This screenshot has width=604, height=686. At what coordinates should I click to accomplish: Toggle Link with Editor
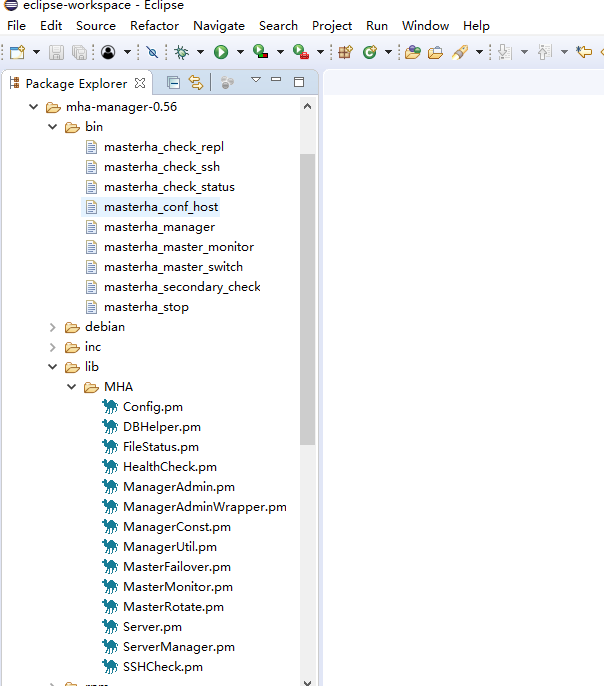click(x=196, y=82)
